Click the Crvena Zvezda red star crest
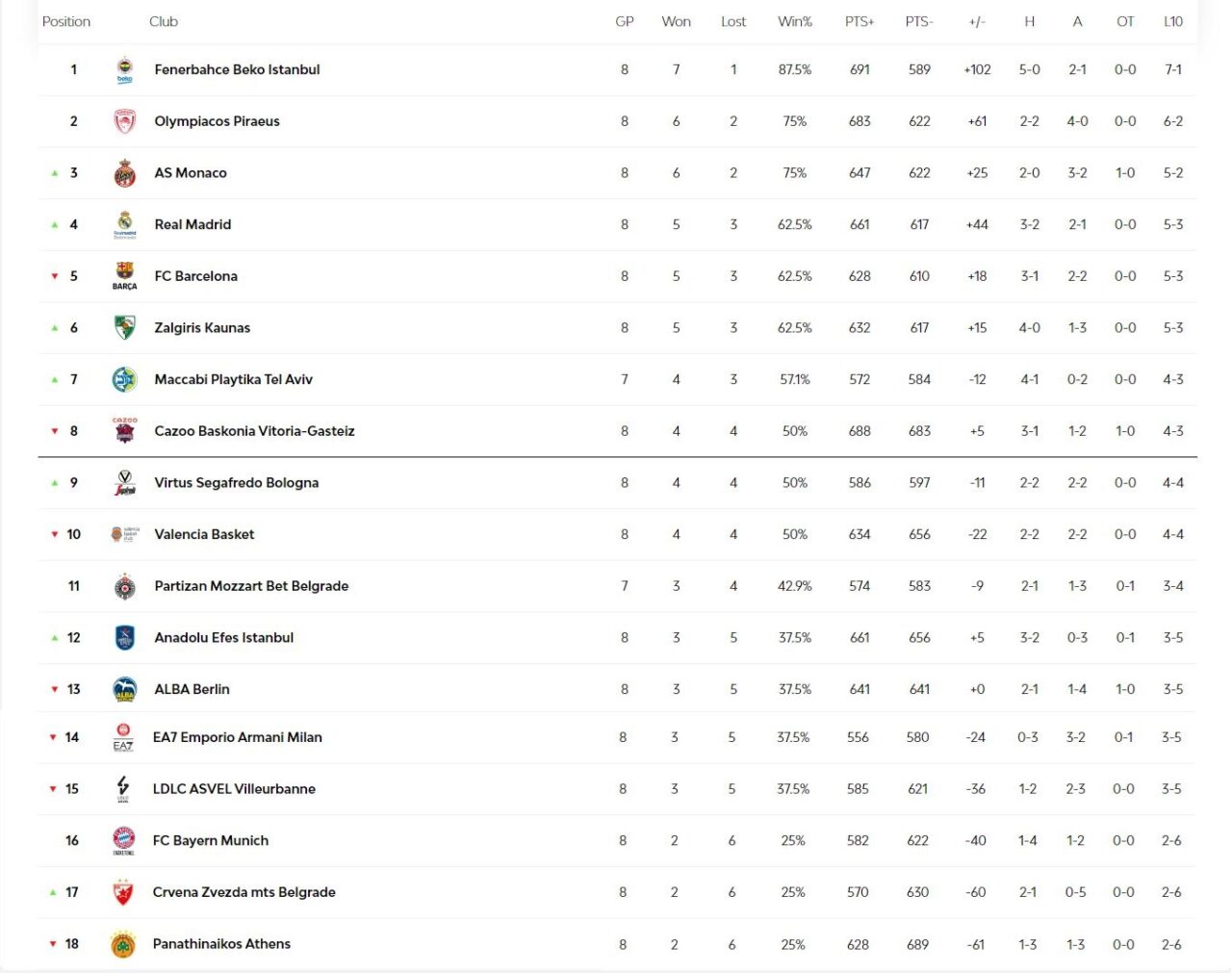This screenshot has width=1232, height=973. point(122,892)
